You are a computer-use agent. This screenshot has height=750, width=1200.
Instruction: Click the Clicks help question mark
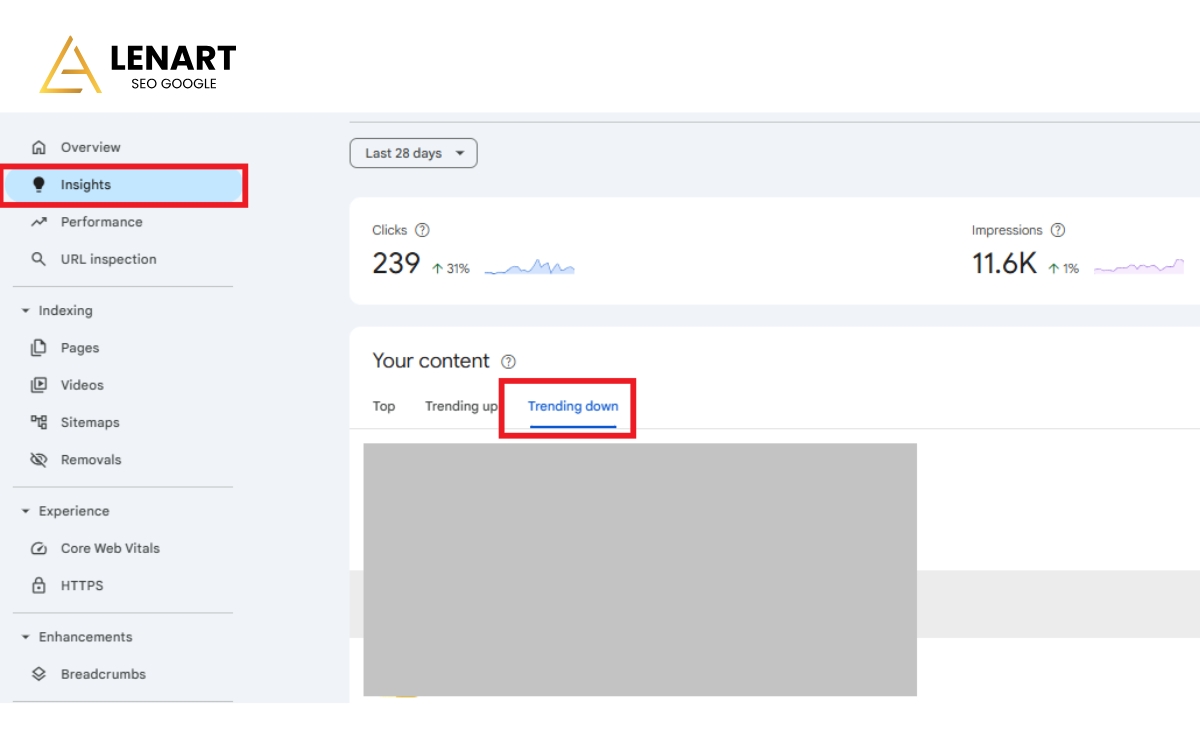[x=422, y=230]
